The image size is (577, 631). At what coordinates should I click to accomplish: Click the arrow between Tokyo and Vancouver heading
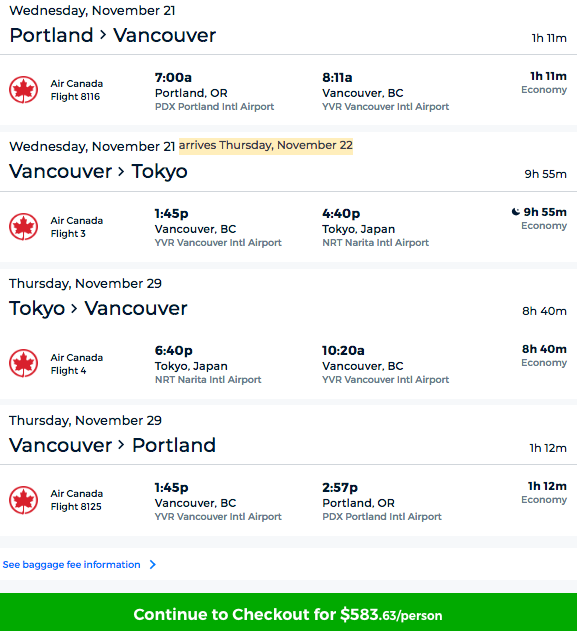(74, 309)
